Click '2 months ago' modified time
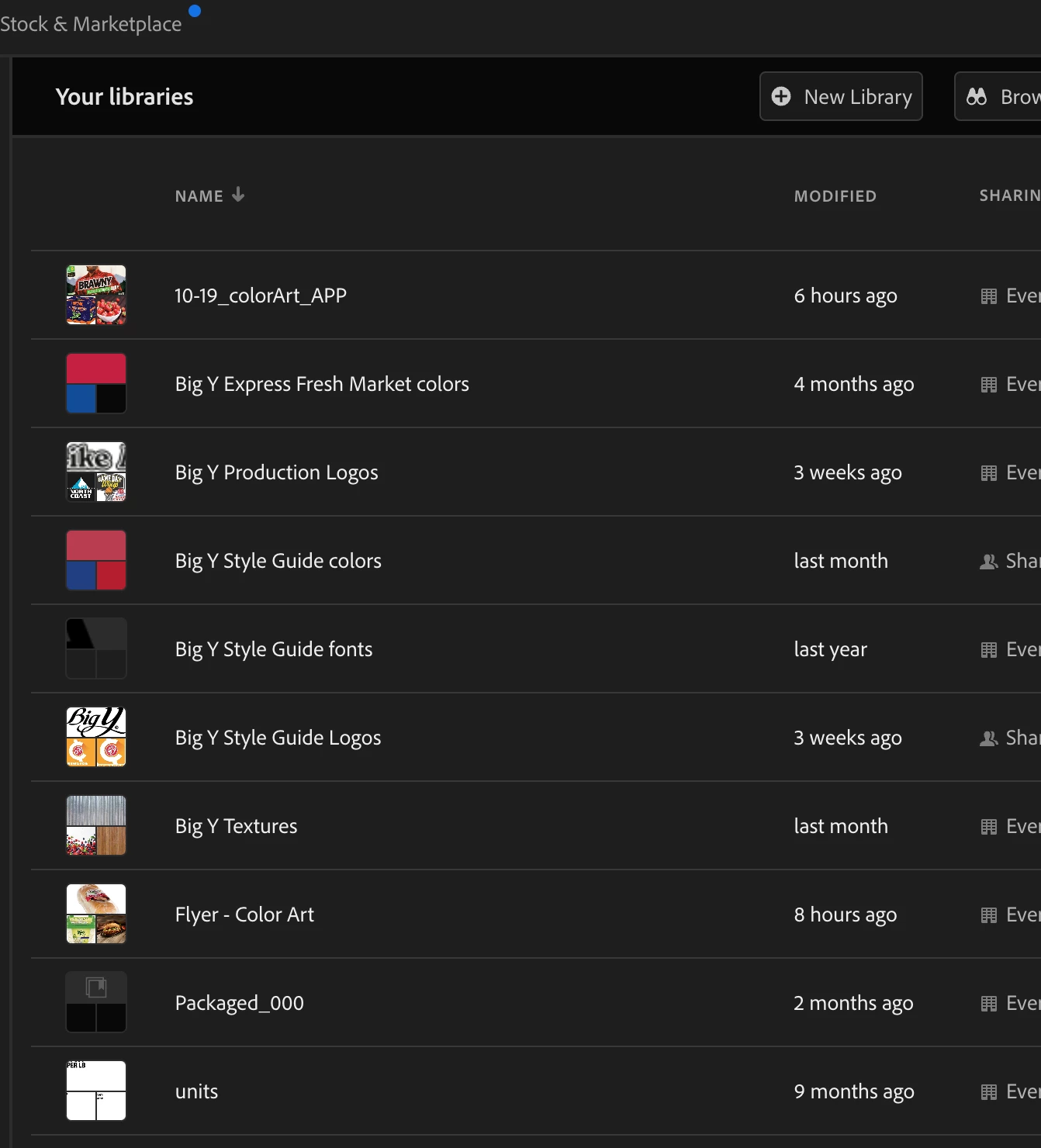This screenshot has width=1041, height=1148. tap(853, 1003)
